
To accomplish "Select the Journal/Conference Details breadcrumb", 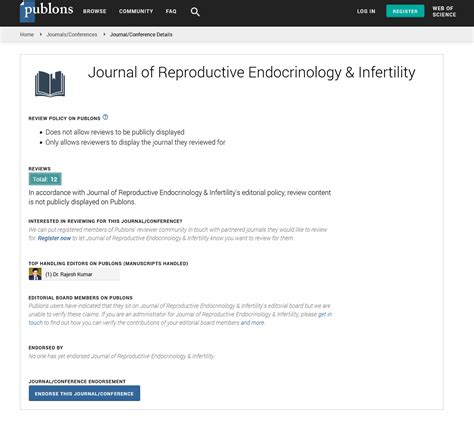I will click(141, 34).
